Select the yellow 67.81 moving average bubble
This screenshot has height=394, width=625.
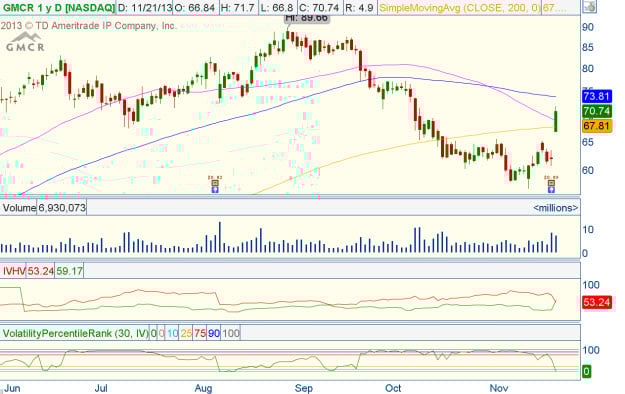point(597,126)
